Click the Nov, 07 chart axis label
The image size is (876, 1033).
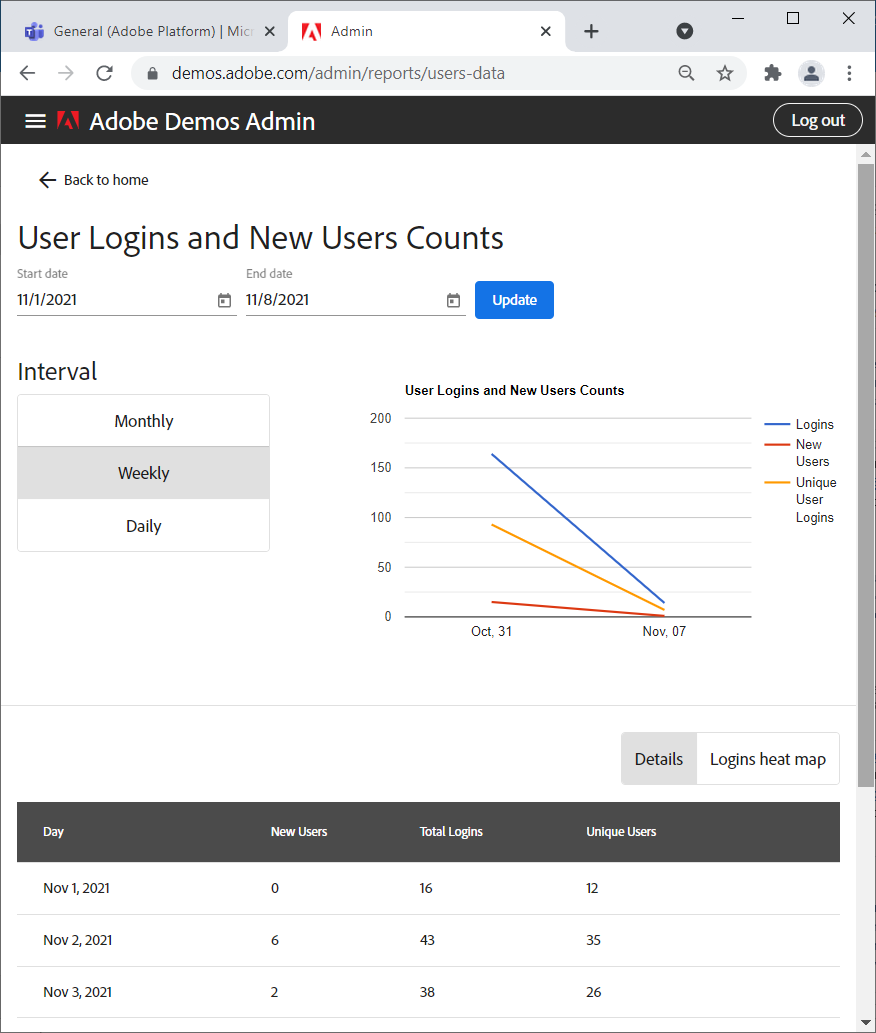tap(664, 631)
